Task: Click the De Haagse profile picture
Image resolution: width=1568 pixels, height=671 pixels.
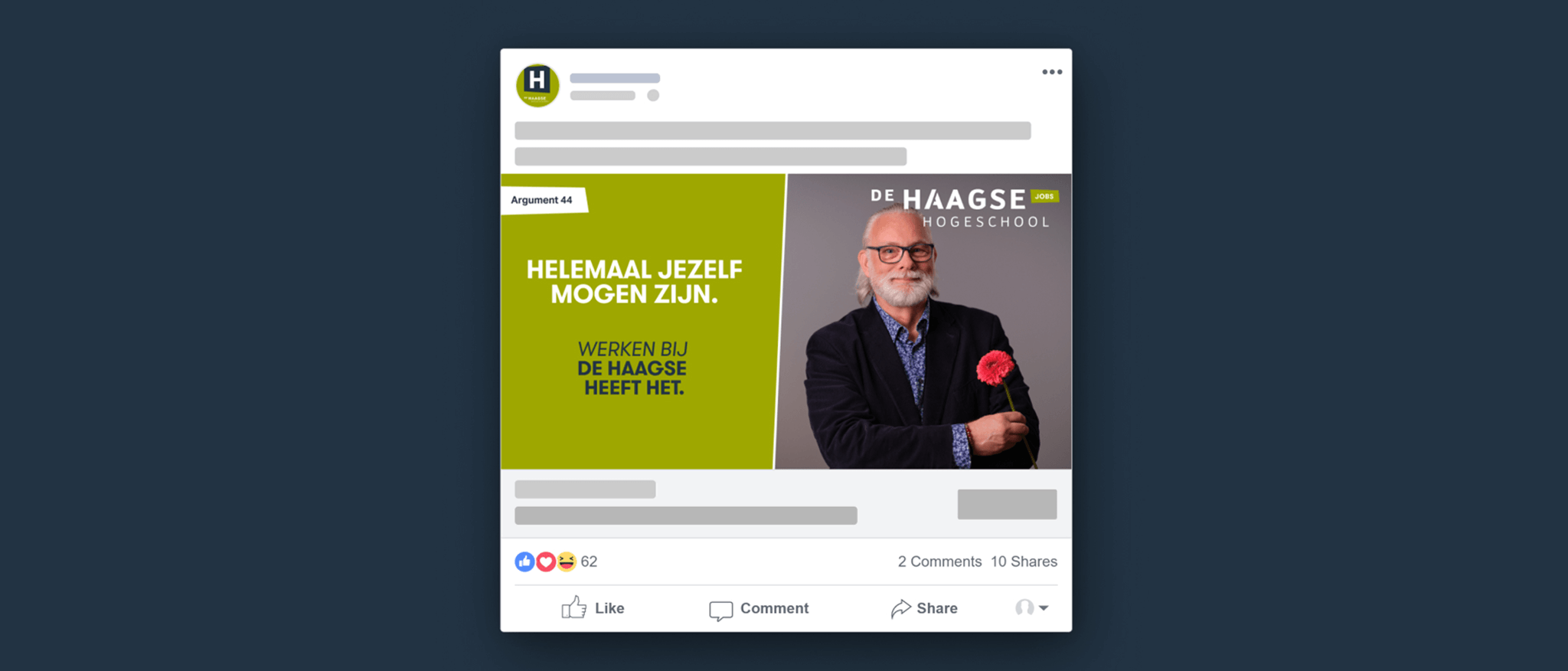Action: click(x=537, y=85)
